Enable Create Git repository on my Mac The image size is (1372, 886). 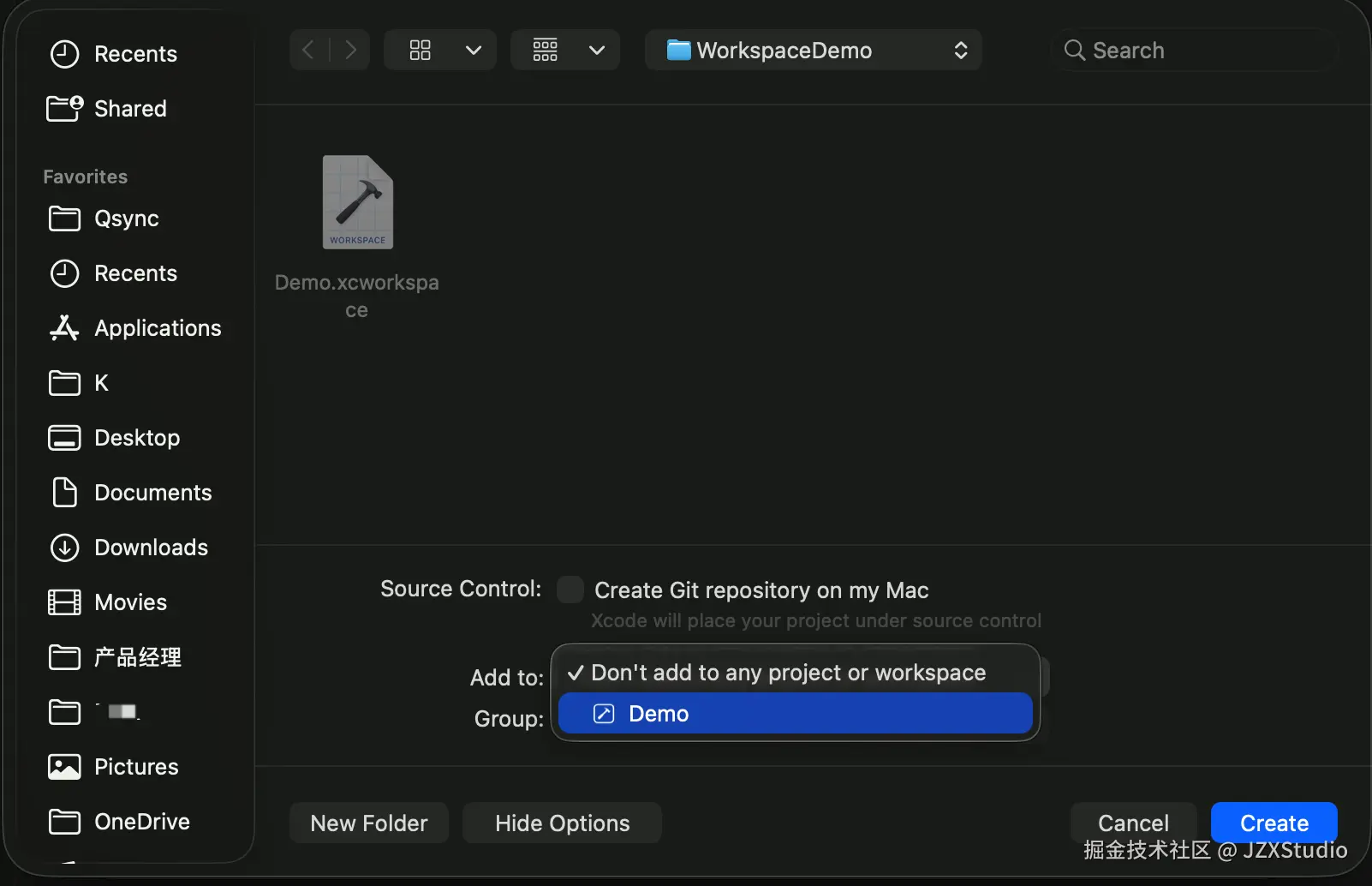tap(570, 590)
